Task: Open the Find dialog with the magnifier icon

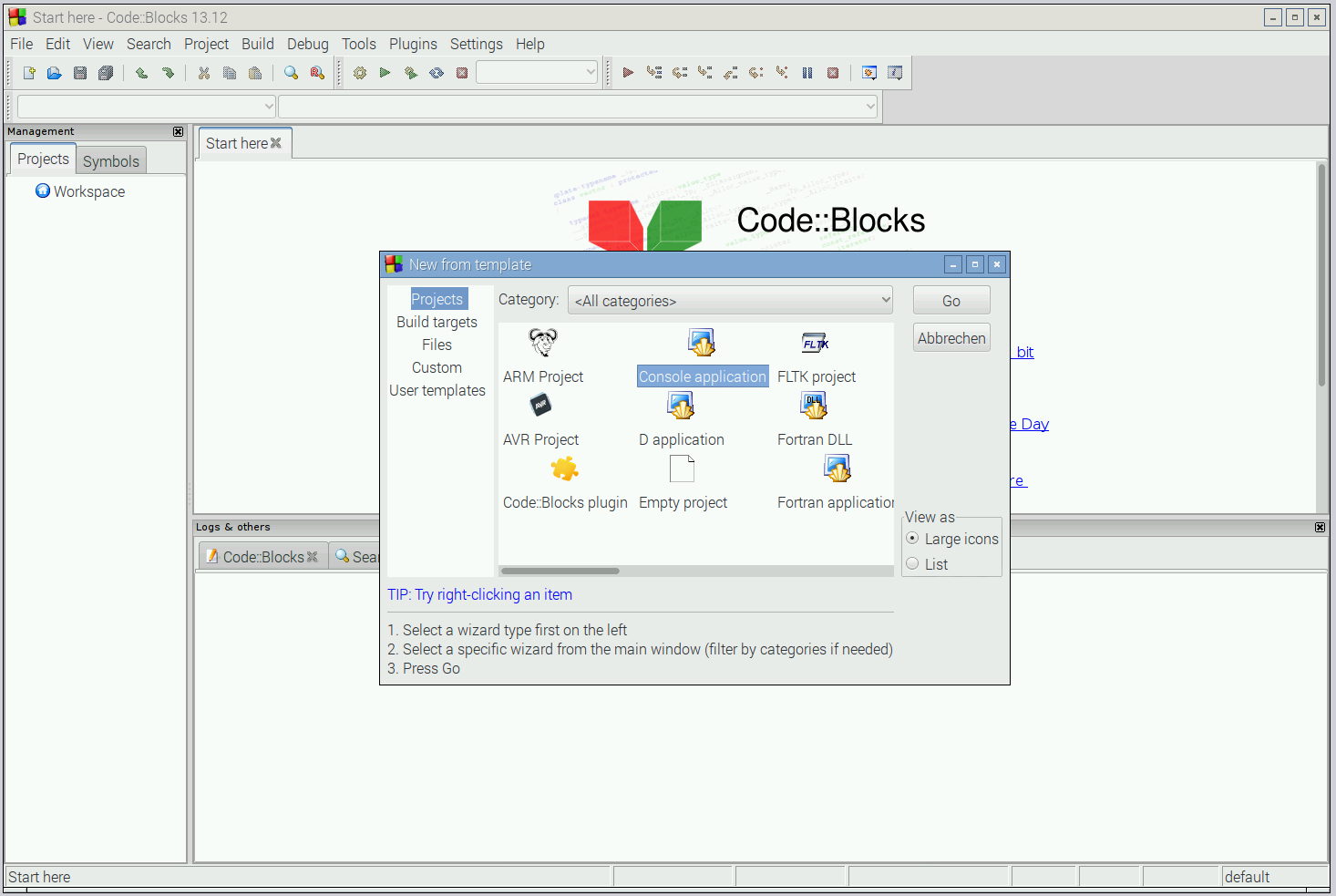Action: (x=292, y=73)
